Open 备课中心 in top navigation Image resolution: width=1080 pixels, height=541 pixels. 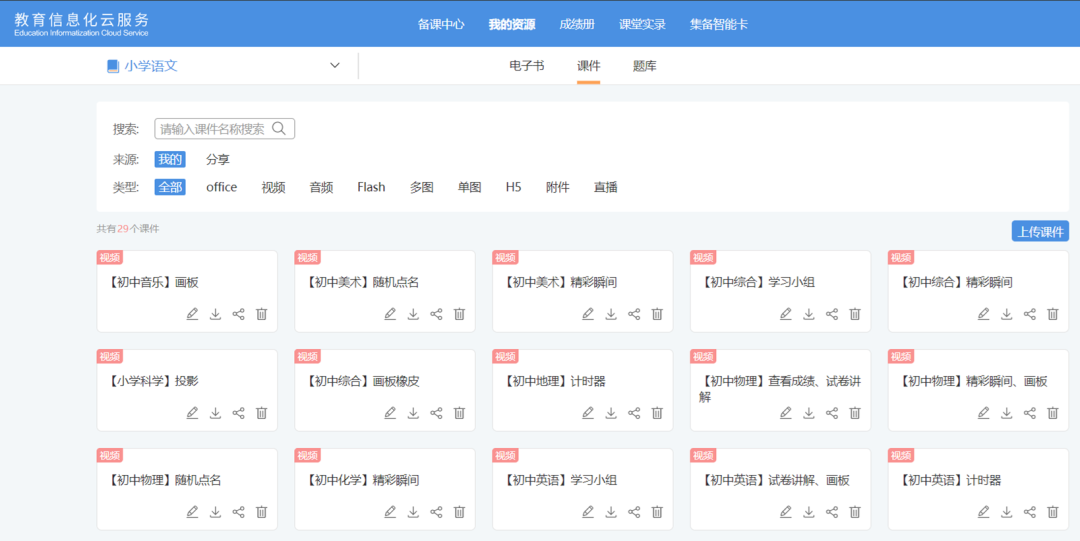click(441, 24)
